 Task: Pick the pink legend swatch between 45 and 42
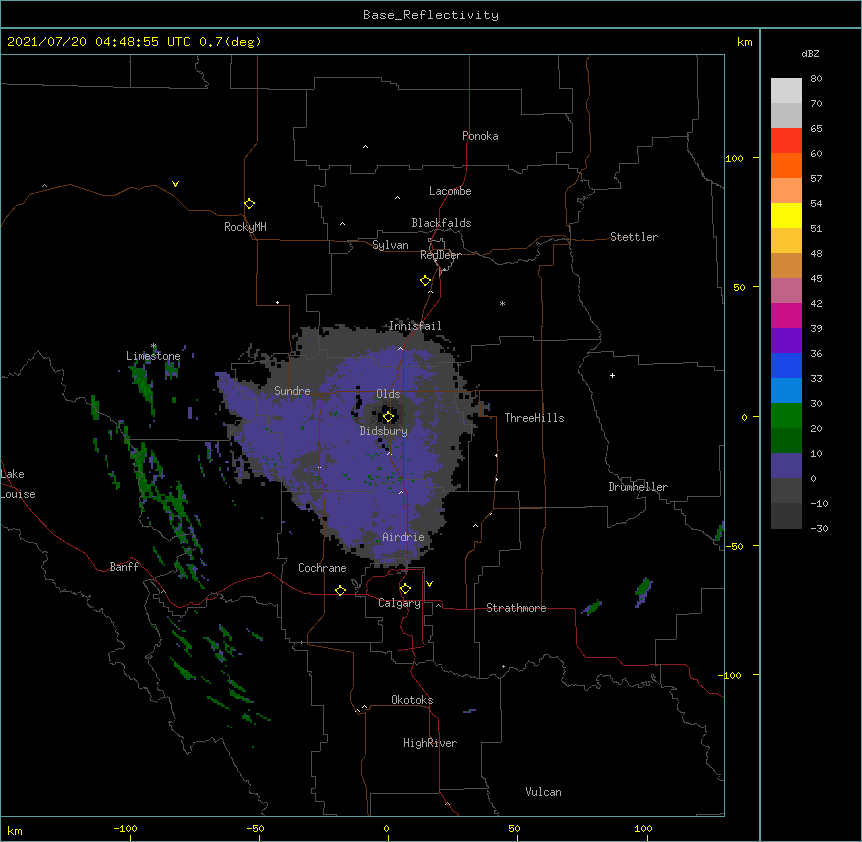click(786, 291)
